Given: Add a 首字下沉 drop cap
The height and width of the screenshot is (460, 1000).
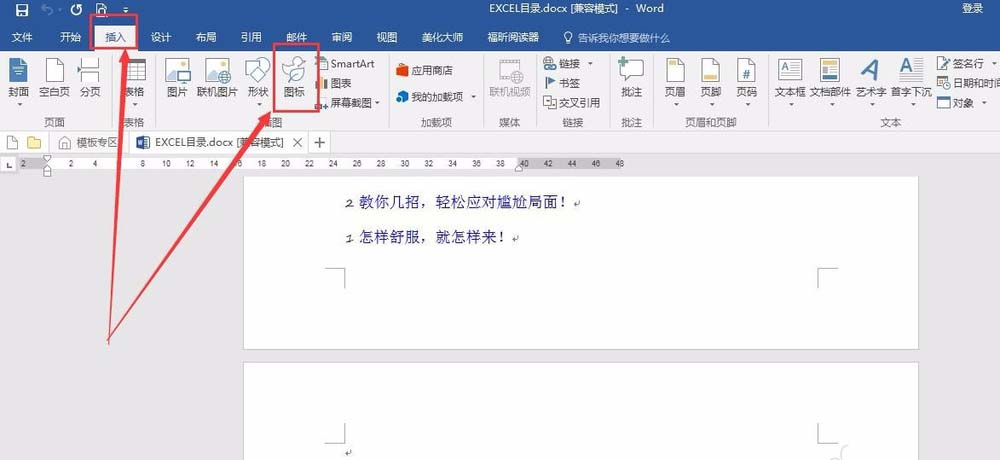Looking at the screenshot, I should [911, 82].
